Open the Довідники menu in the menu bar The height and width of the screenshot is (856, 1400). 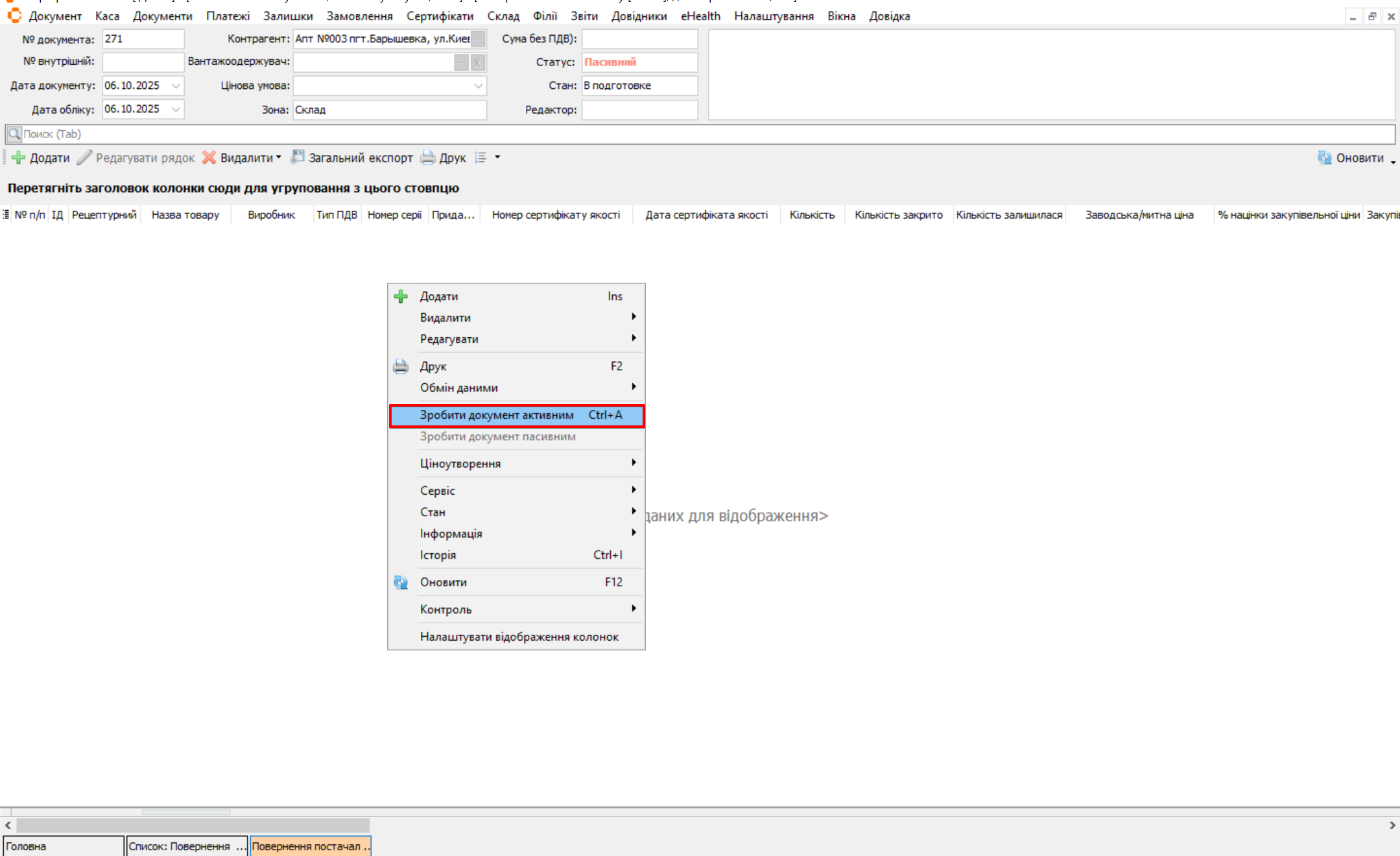click(638, 16)
